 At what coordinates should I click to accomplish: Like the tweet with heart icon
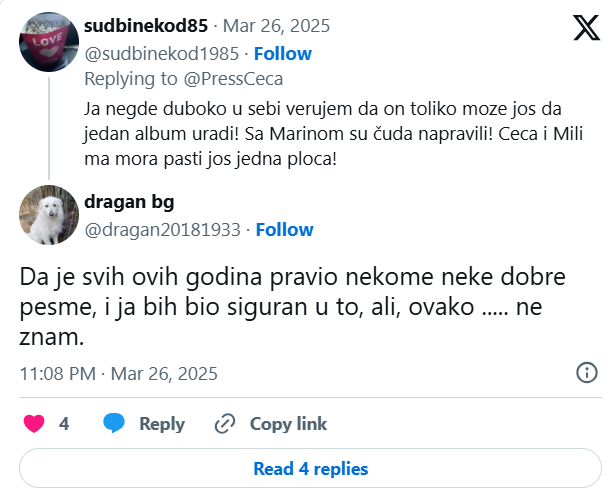pyautogui.click(x=34, y=423)
